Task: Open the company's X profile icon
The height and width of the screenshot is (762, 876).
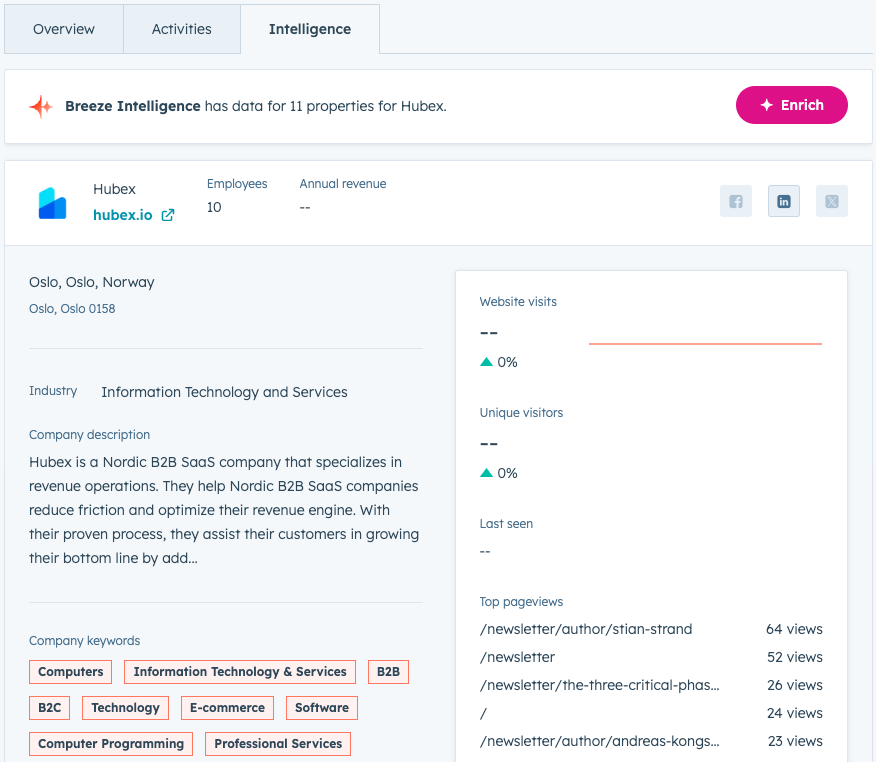Action: tap(831, 201)
